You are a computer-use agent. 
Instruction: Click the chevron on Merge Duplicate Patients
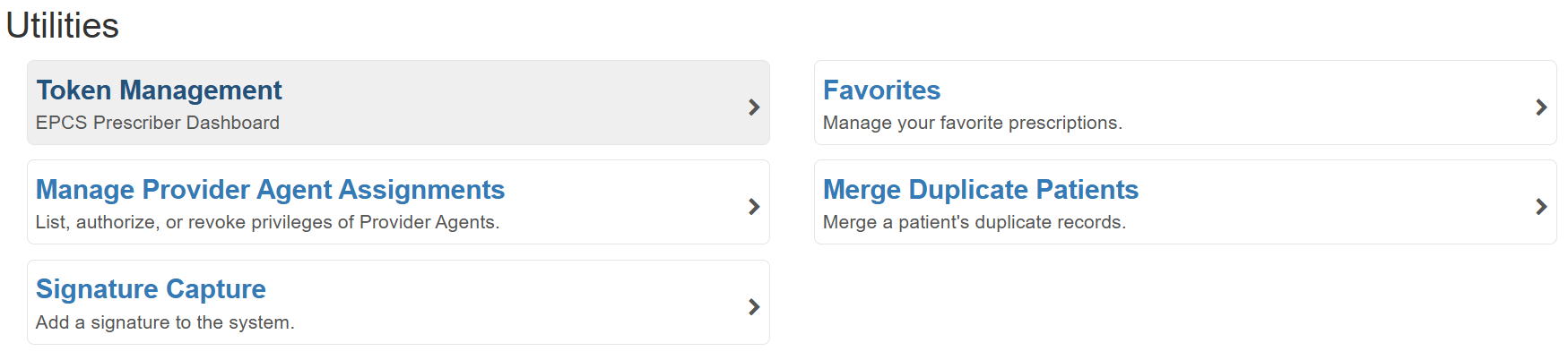(x=1541, y=207)
